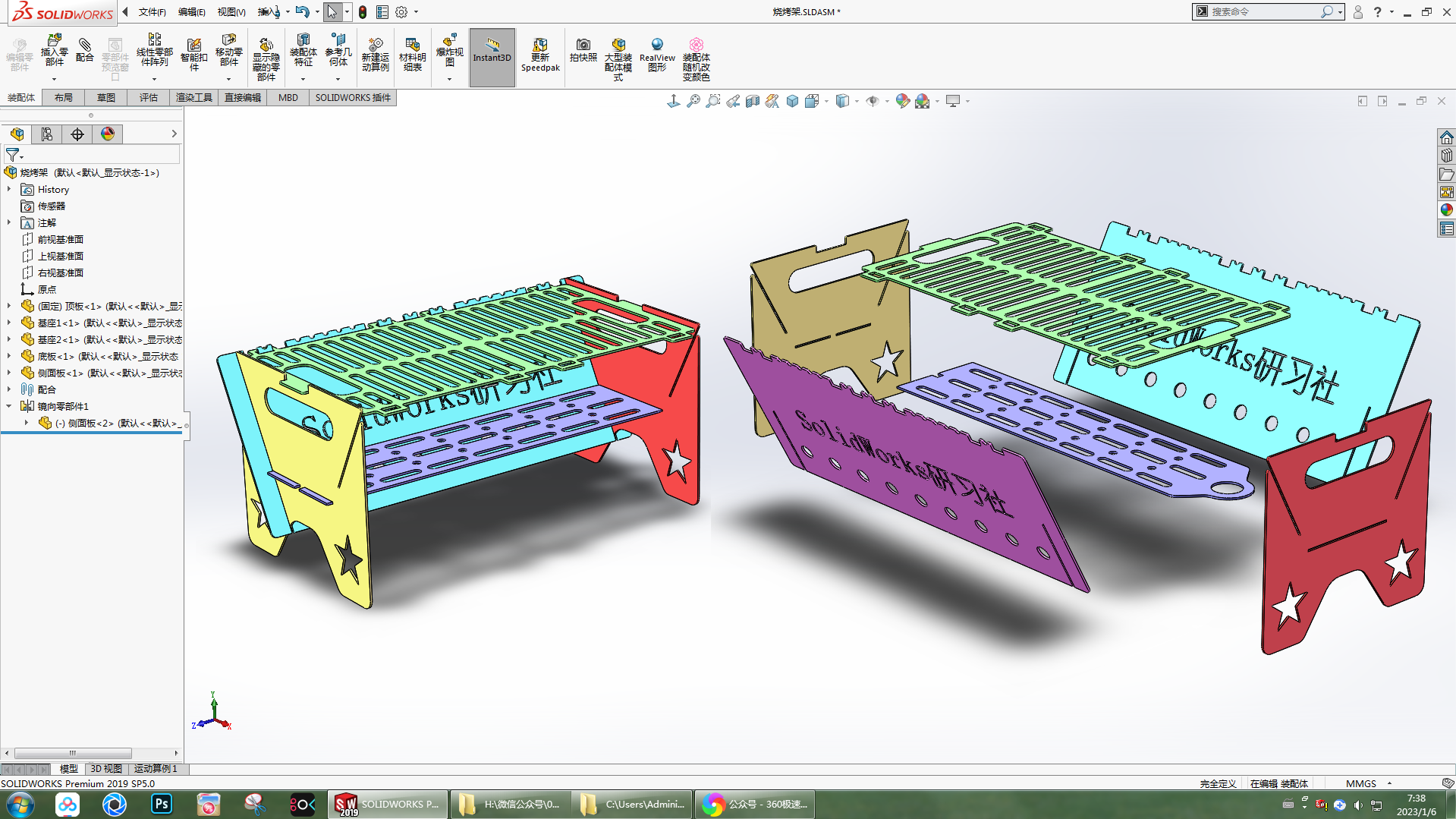Switch to 公众号 - 360极速 browser taskbar item
Screen dimensions: 1456x819
pos(754,805)
